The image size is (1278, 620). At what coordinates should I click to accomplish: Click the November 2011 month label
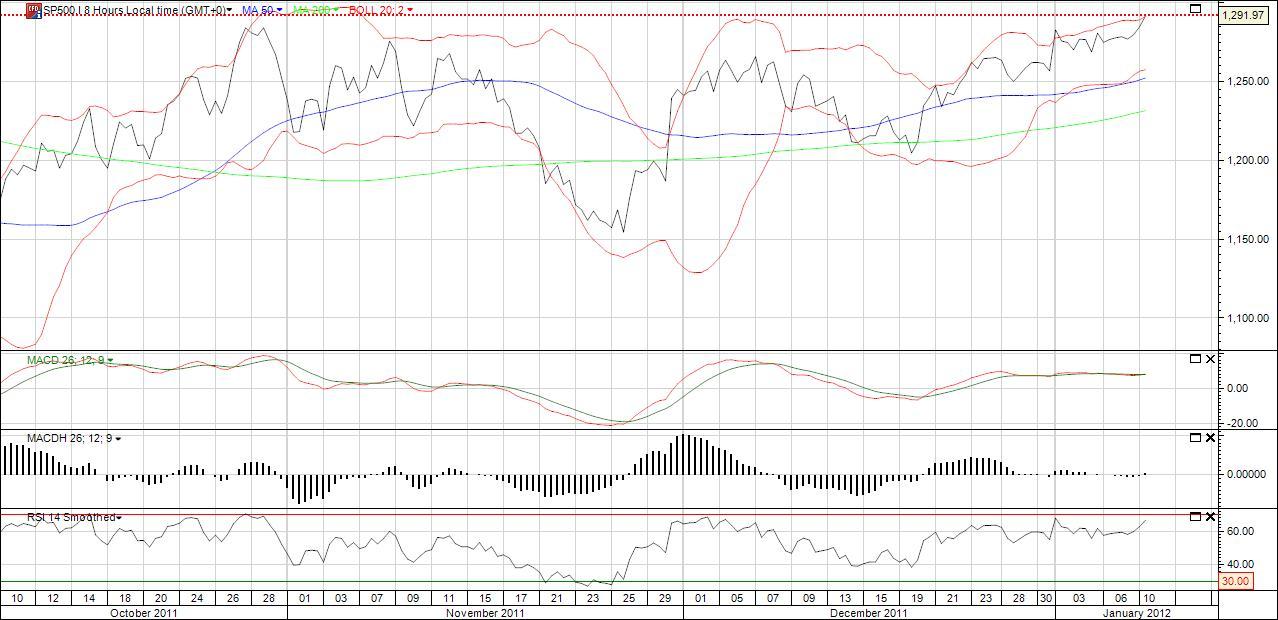485,613
